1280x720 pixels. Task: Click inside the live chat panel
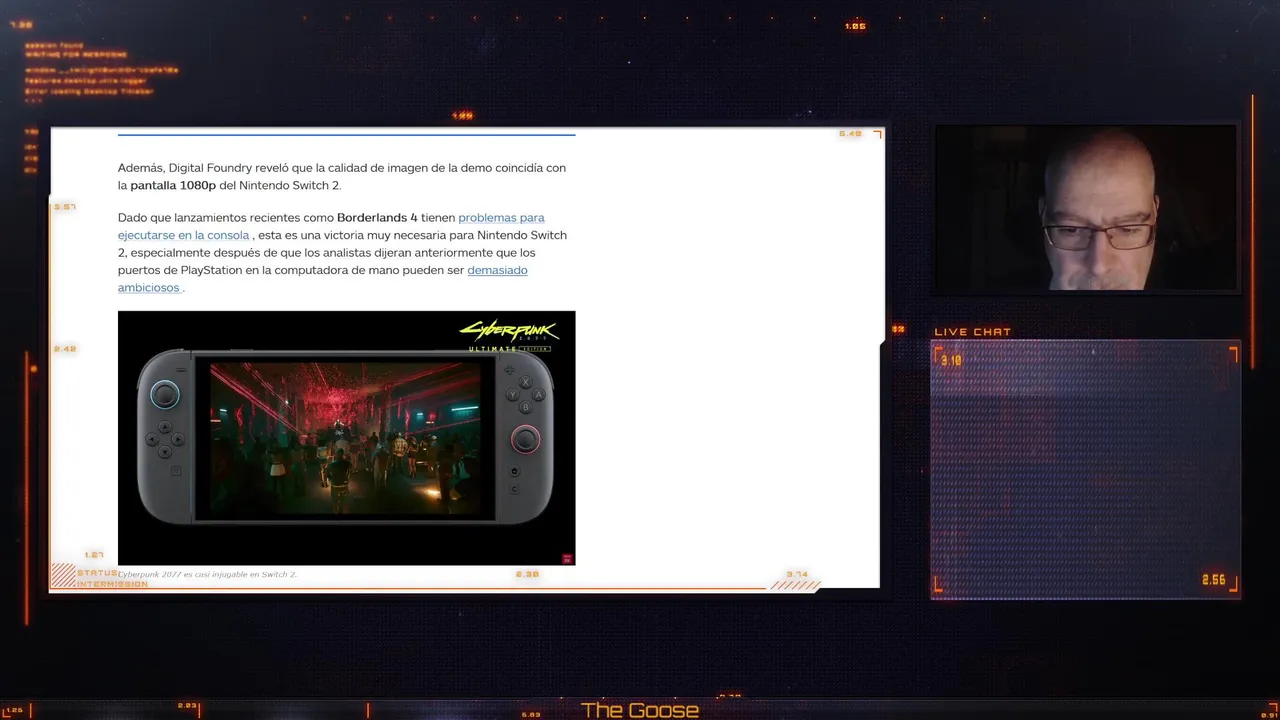1085,468
